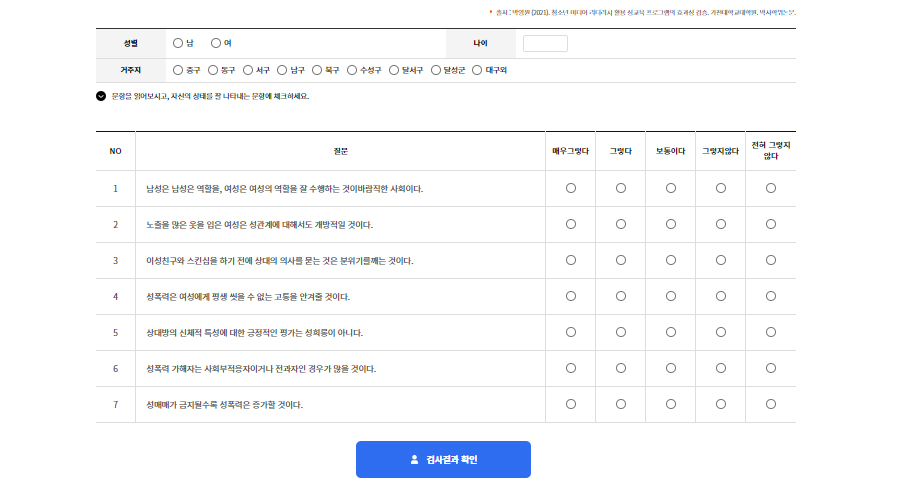Screen dimensions: 900x500
Task: Click into the 나이 age input field
Action: coord(545,44)
